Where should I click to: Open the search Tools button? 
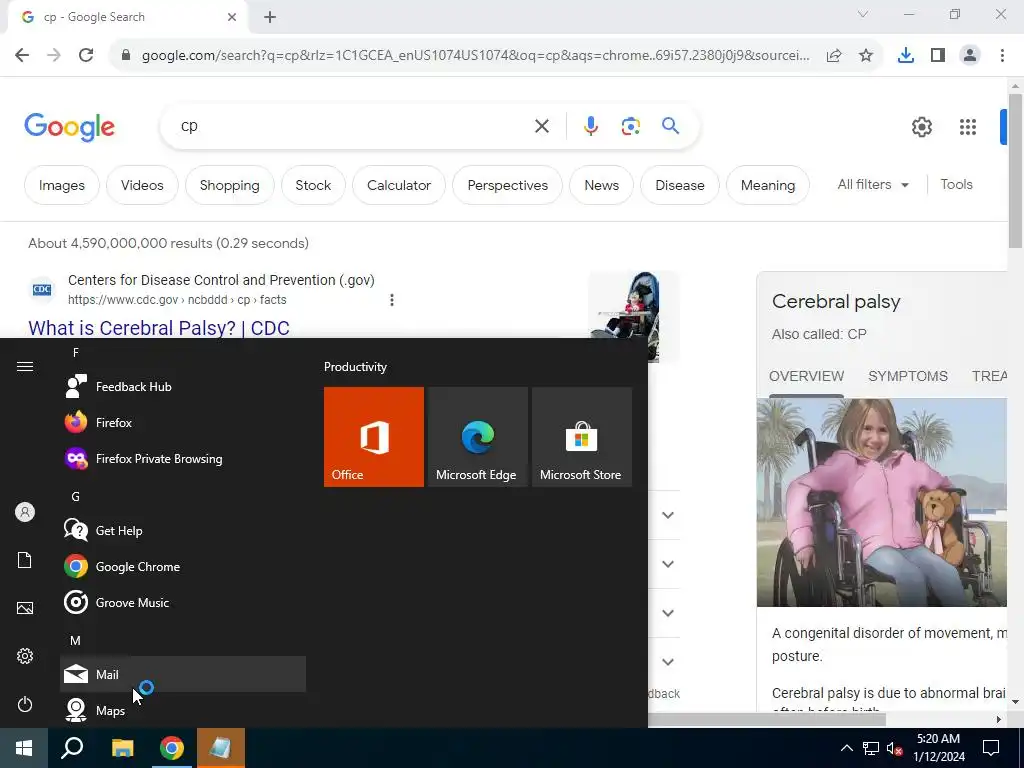click(957, 185)
